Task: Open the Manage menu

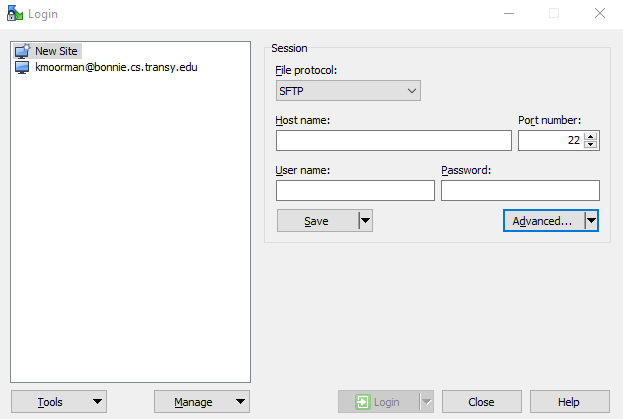Action: point(201,402)
